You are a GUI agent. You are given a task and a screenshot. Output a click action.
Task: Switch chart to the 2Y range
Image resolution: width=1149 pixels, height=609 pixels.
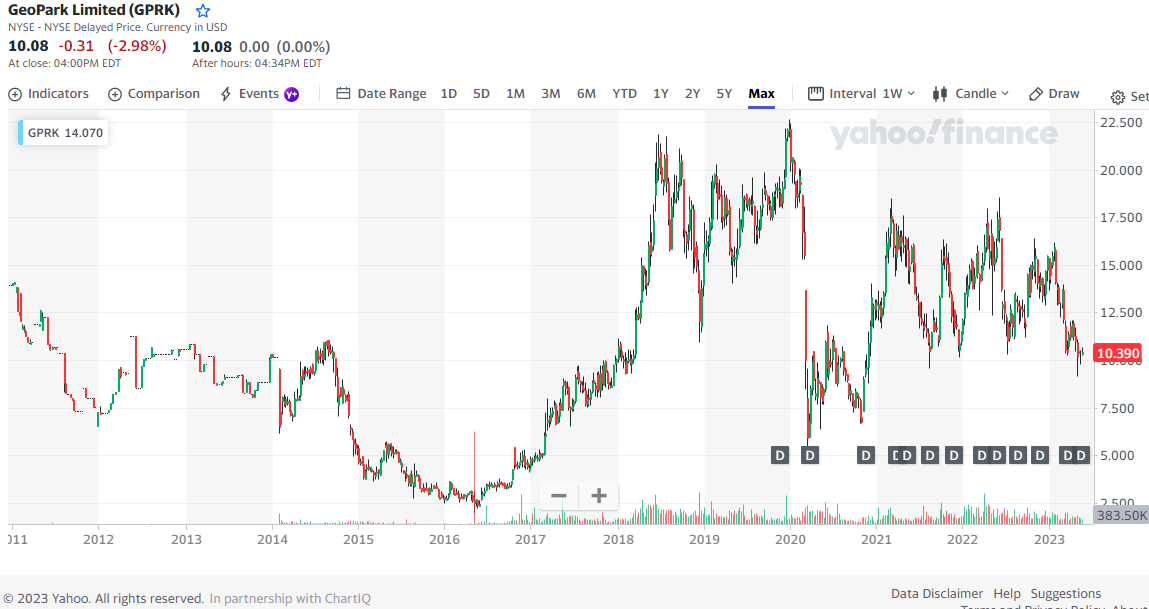point(692,94)
